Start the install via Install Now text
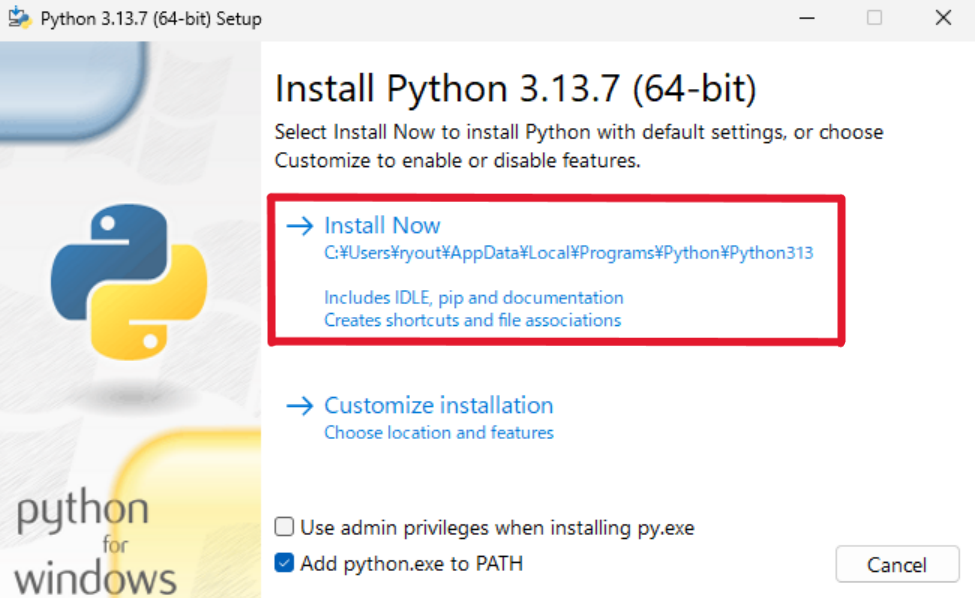This screenshot has height=598, width=975. pyautogui.click(x=382, y=226)
